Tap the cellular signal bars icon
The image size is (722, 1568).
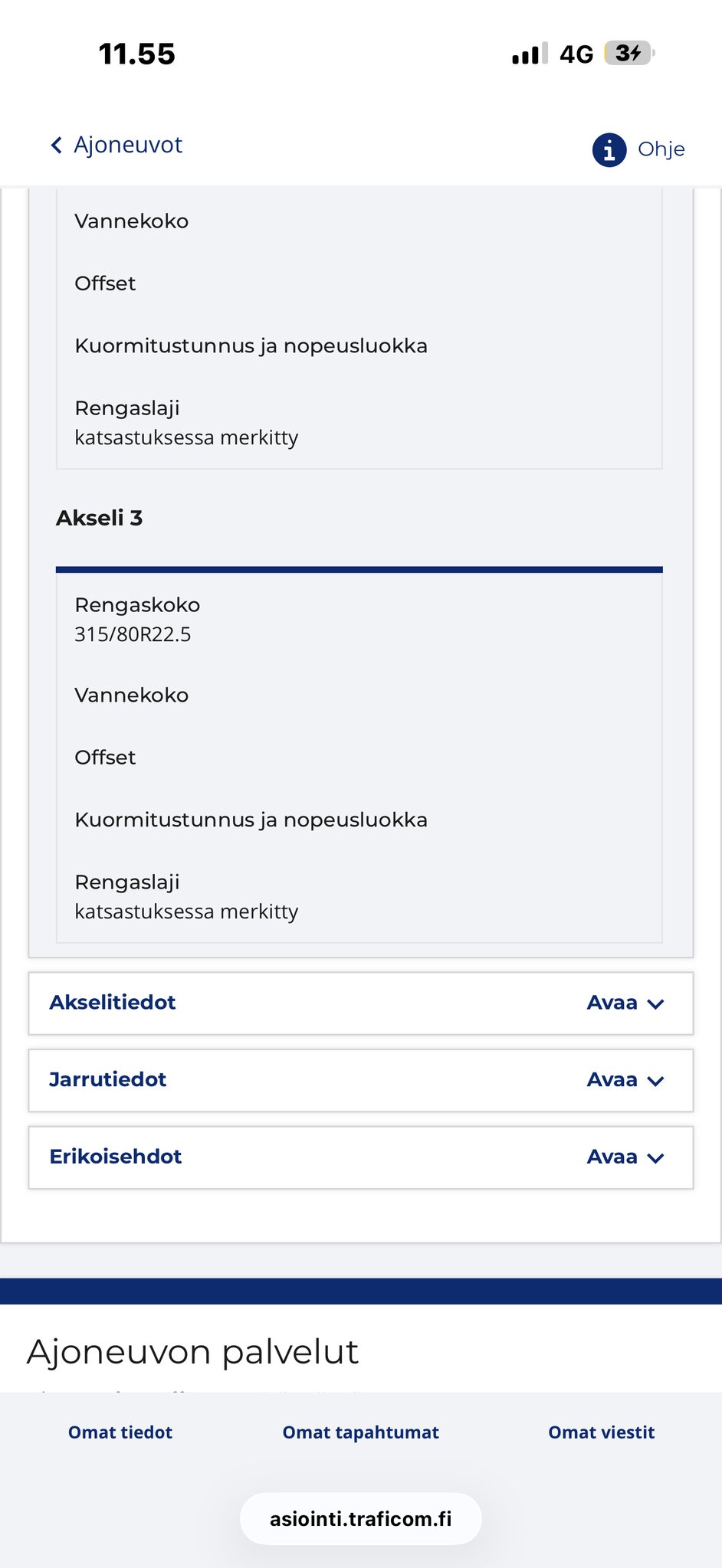pos(529,54)
